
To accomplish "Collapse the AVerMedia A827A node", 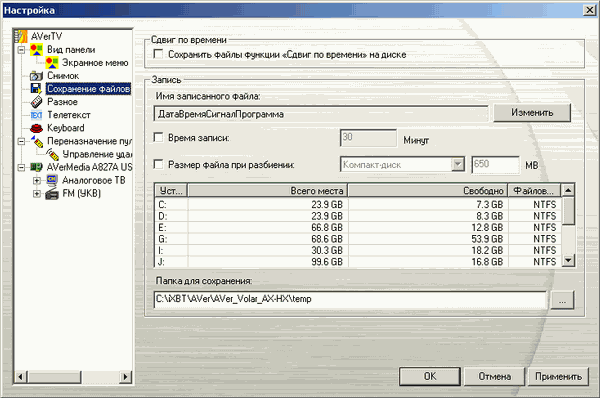I will [x=21, y=167].
